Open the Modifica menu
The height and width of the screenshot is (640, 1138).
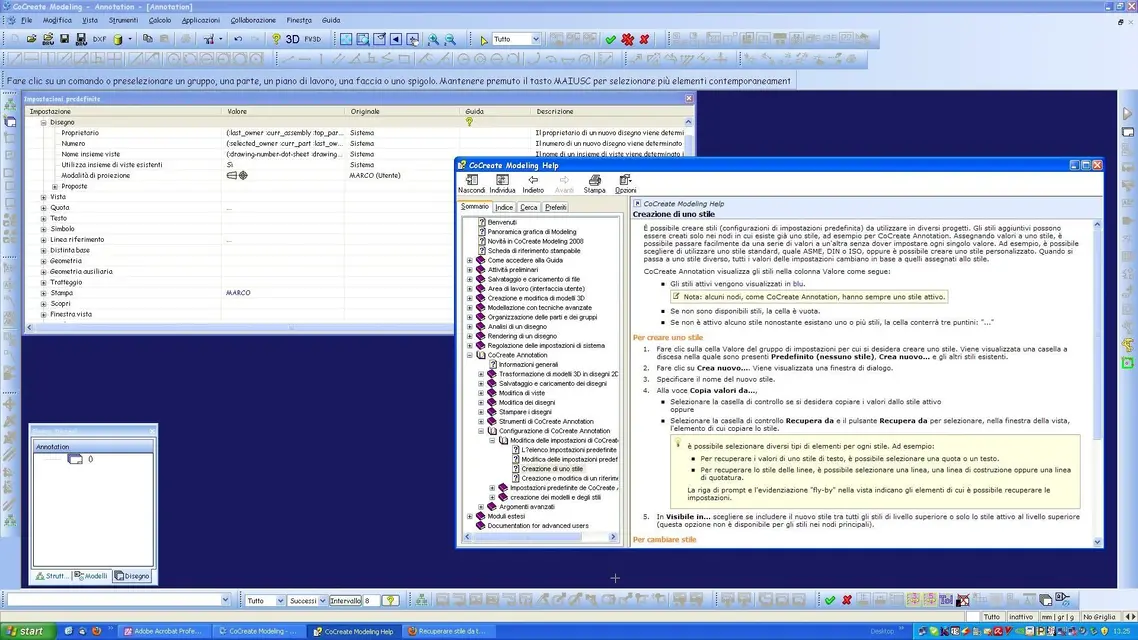tap(57, 20)
